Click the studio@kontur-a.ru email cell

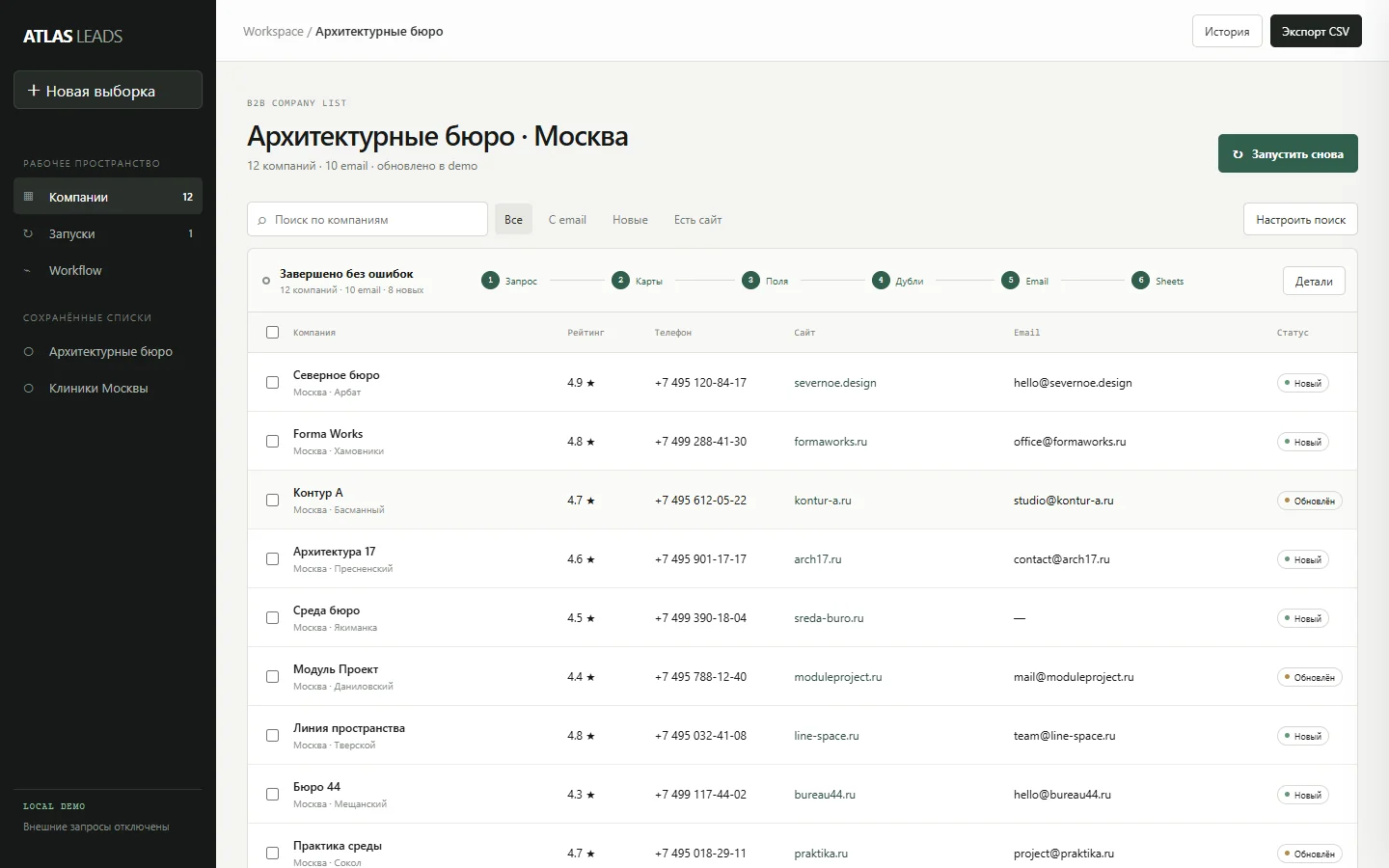click(x=1063, y=501)
